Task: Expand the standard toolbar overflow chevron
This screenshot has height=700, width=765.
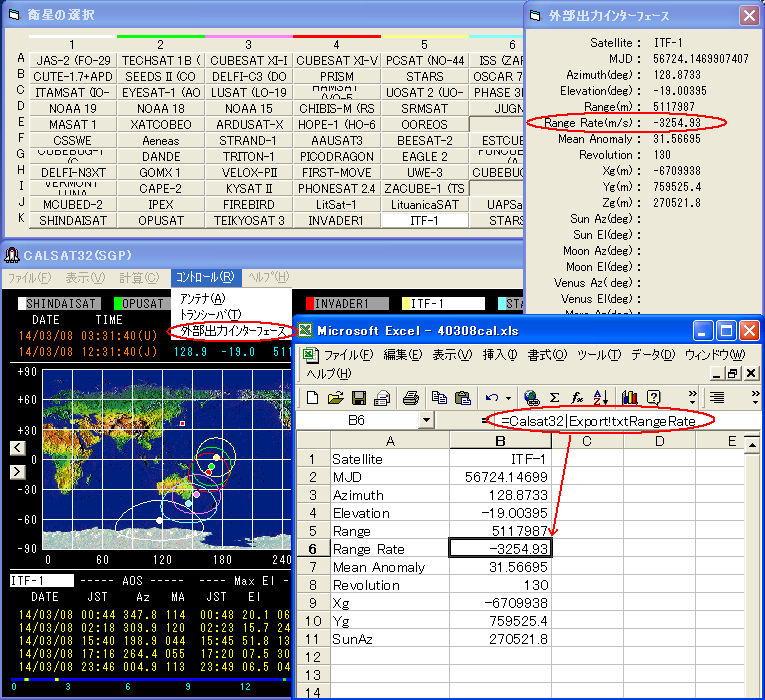Action: point(692,398)
